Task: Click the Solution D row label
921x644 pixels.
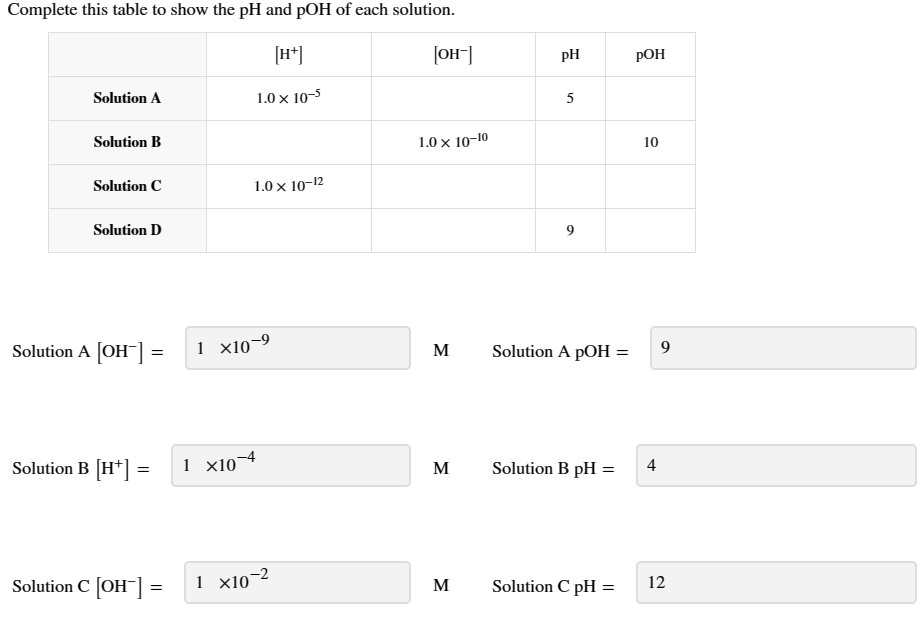Action: (127, 230)
